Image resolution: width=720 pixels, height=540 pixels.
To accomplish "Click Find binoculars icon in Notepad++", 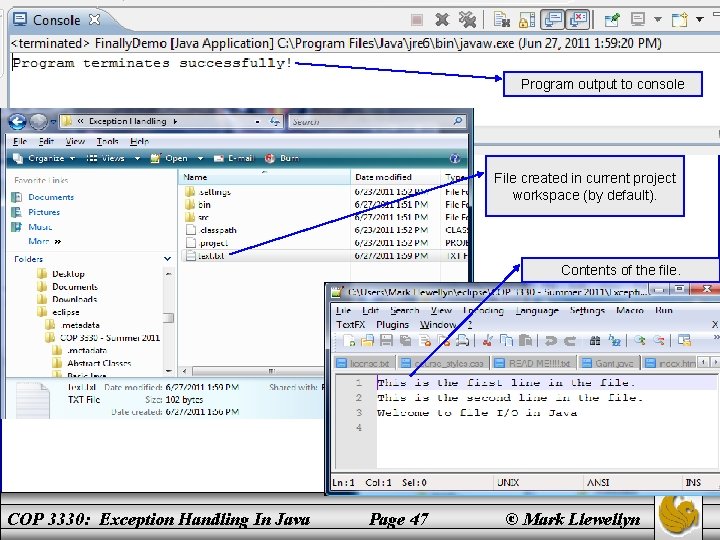I will (x=595, y=341).
